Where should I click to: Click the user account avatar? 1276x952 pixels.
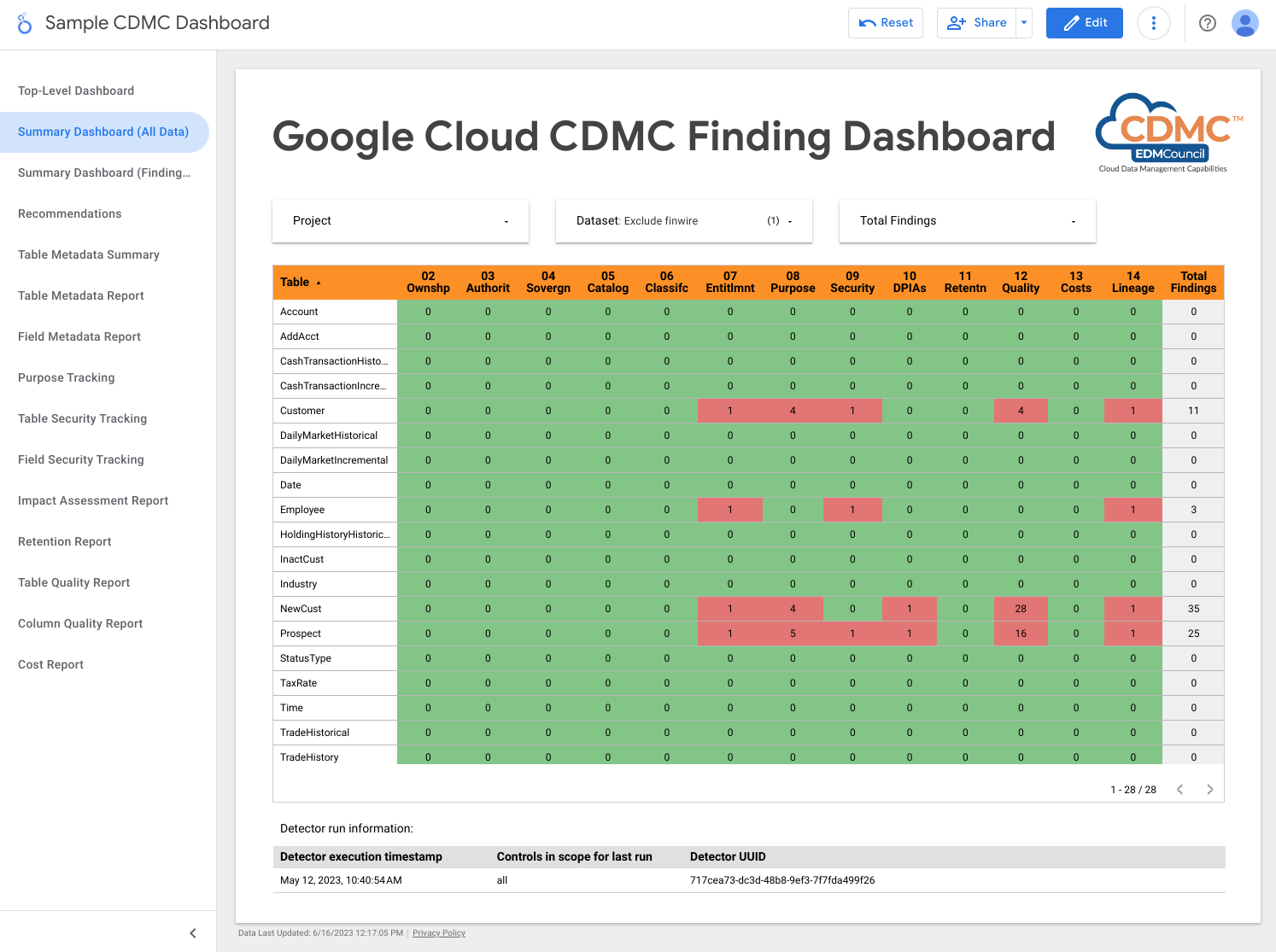pos(1244,23)
